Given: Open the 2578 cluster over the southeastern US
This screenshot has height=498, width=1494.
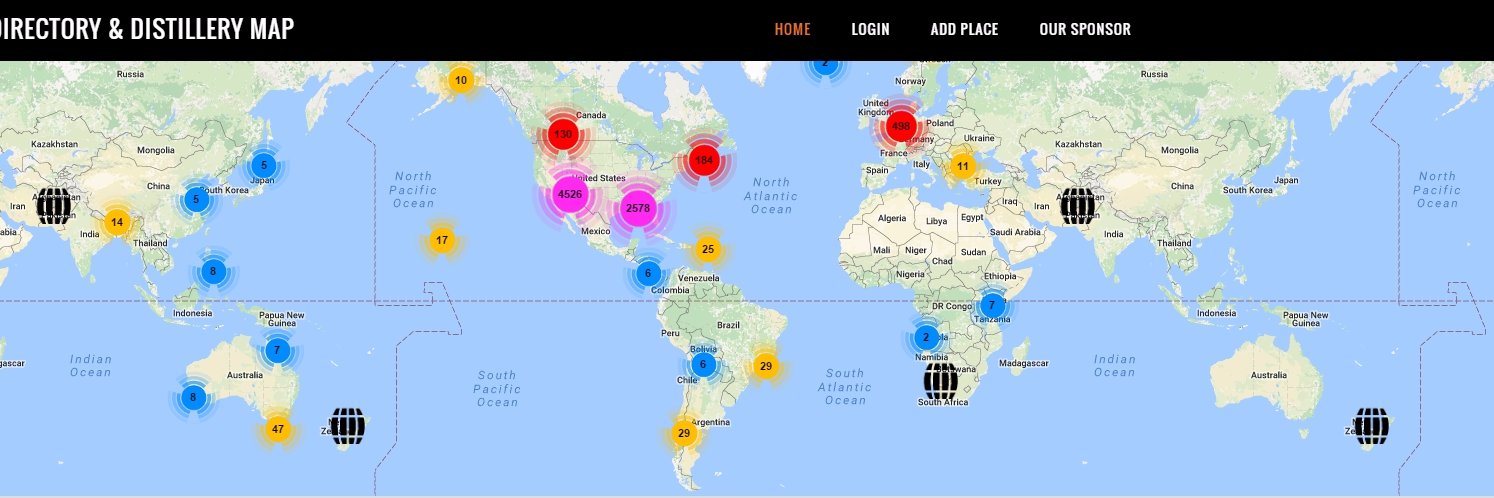Looking at the screenshot, I should [x=637, y=208].
